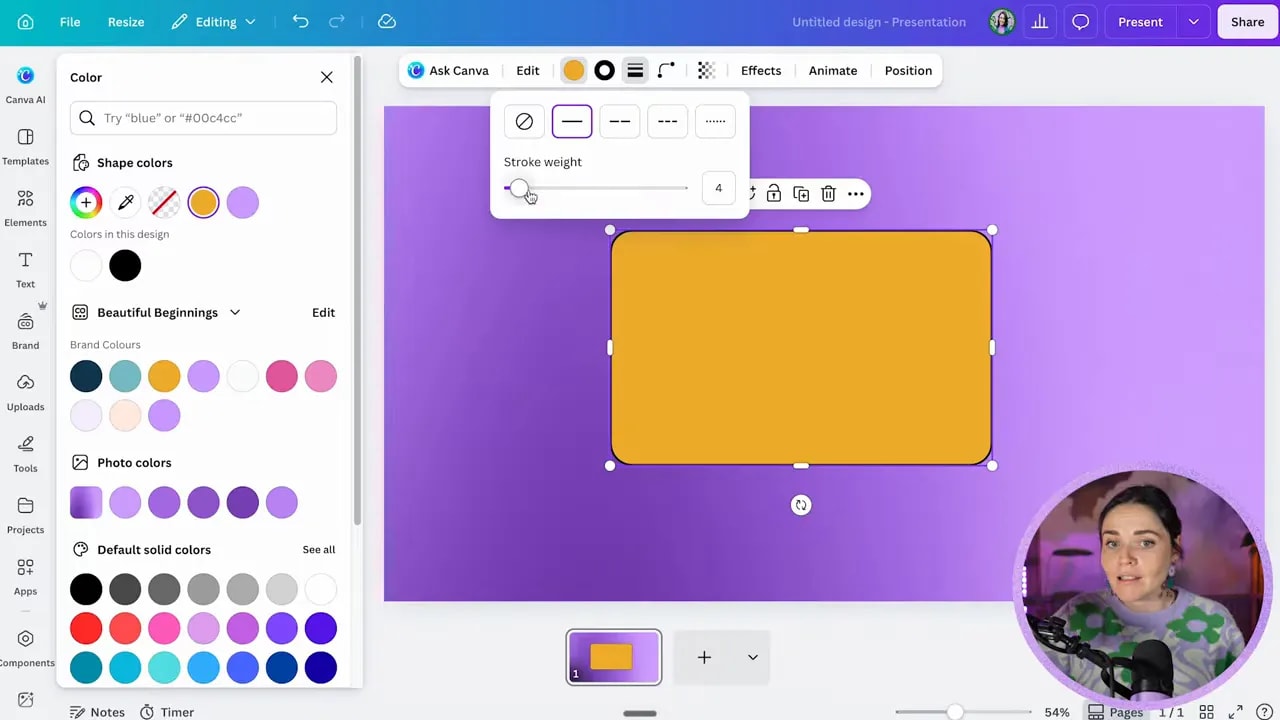Open Editing mode dropdown
1280x720 pixels.
(213, 22)
